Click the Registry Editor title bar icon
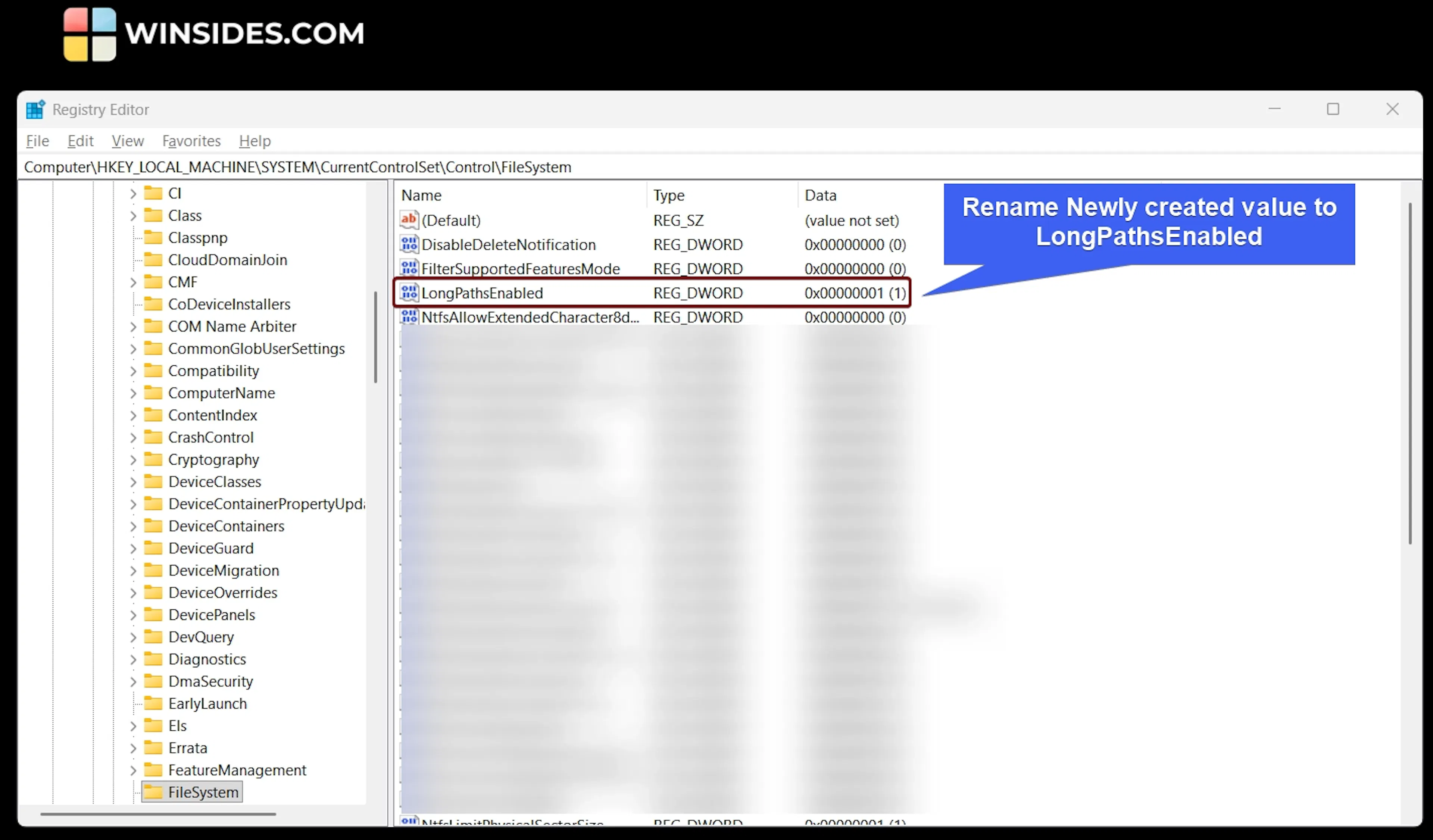 [35, 109]
